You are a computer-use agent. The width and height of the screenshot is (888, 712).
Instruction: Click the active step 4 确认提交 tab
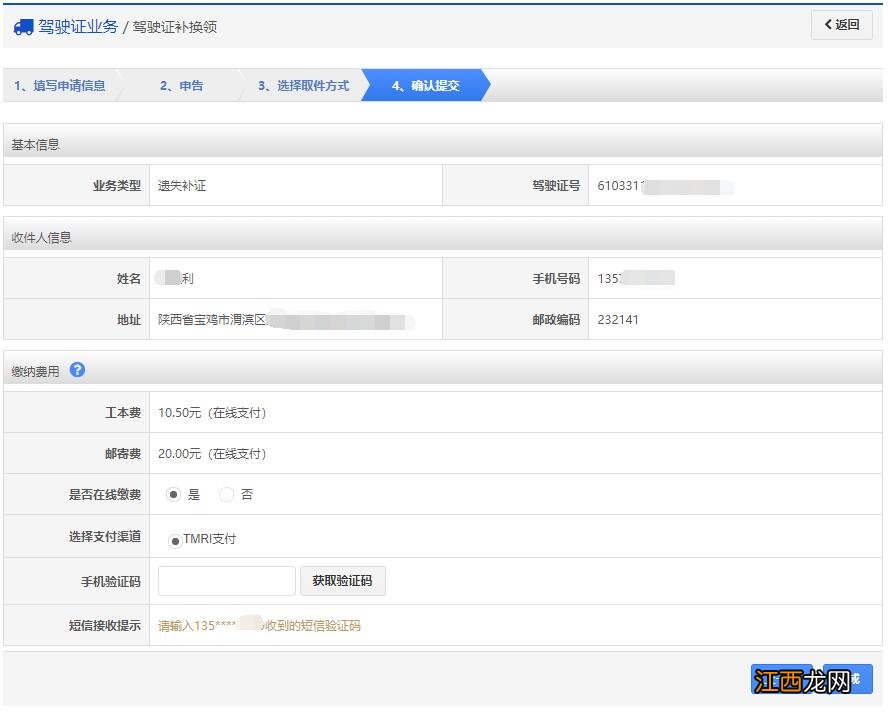pyautogui.click(x=425, y=85)
